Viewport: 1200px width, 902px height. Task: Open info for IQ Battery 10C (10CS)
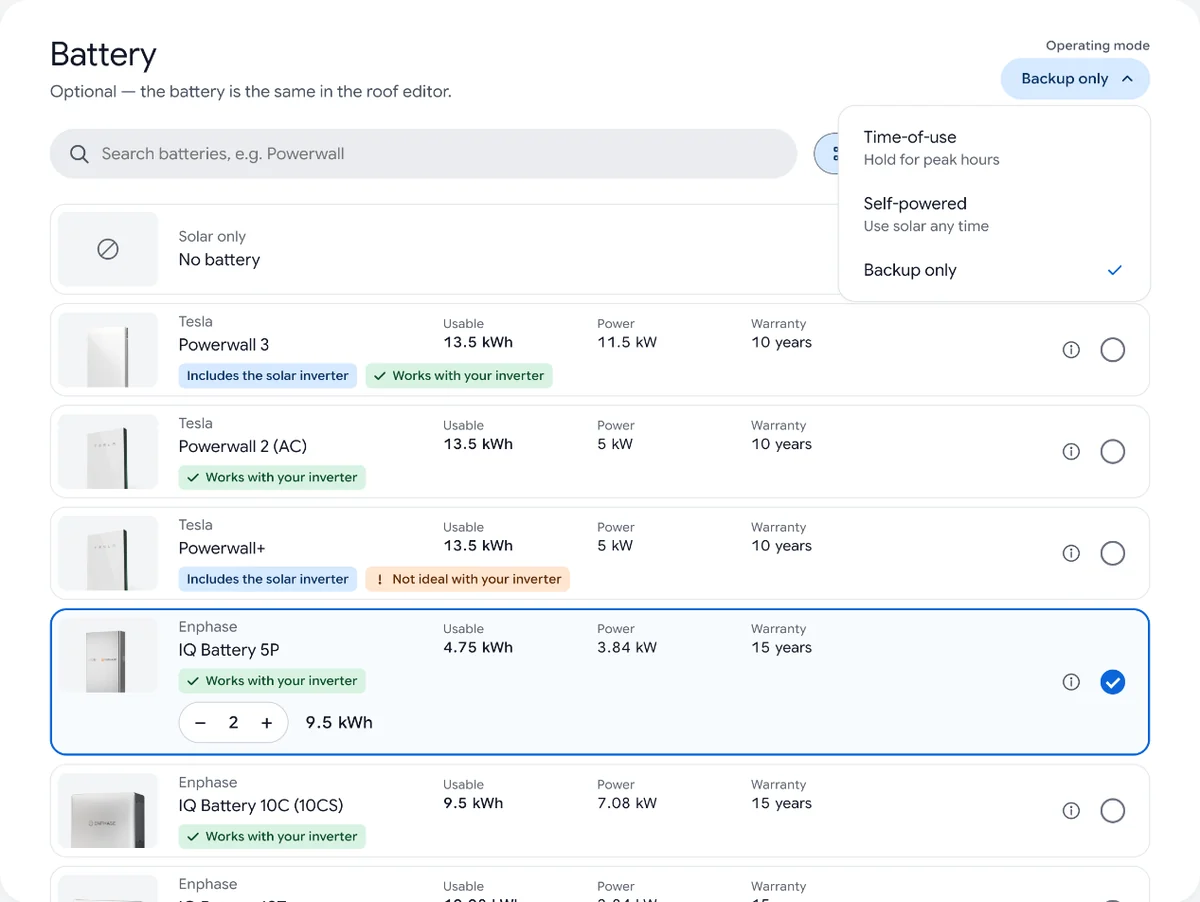[x=1071, y=811]
